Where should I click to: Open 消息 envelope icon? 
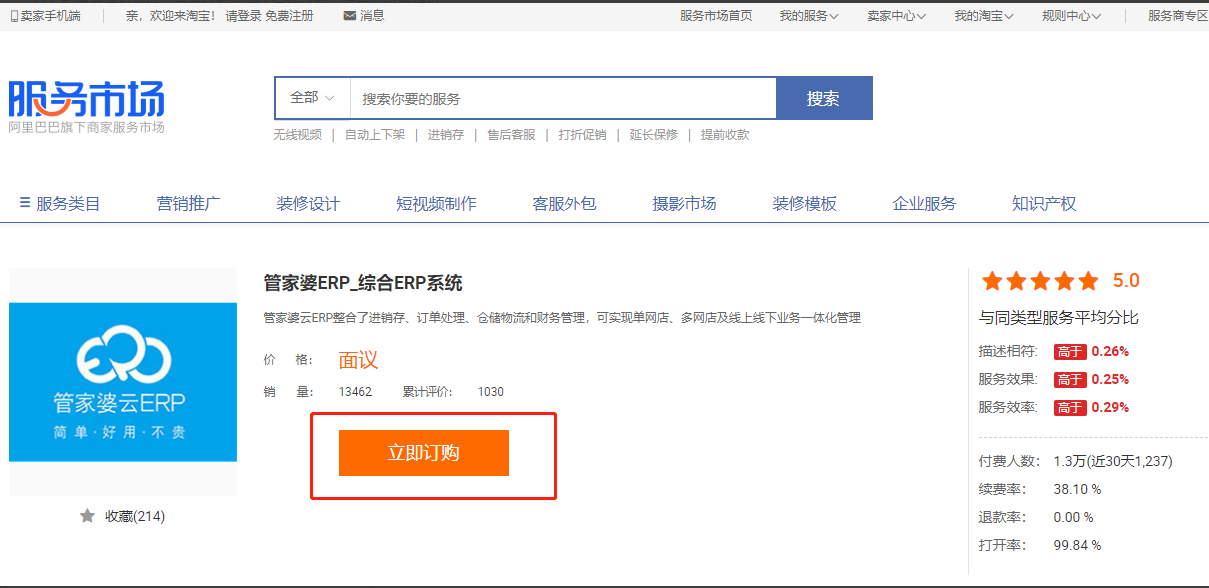pos(349,16)
